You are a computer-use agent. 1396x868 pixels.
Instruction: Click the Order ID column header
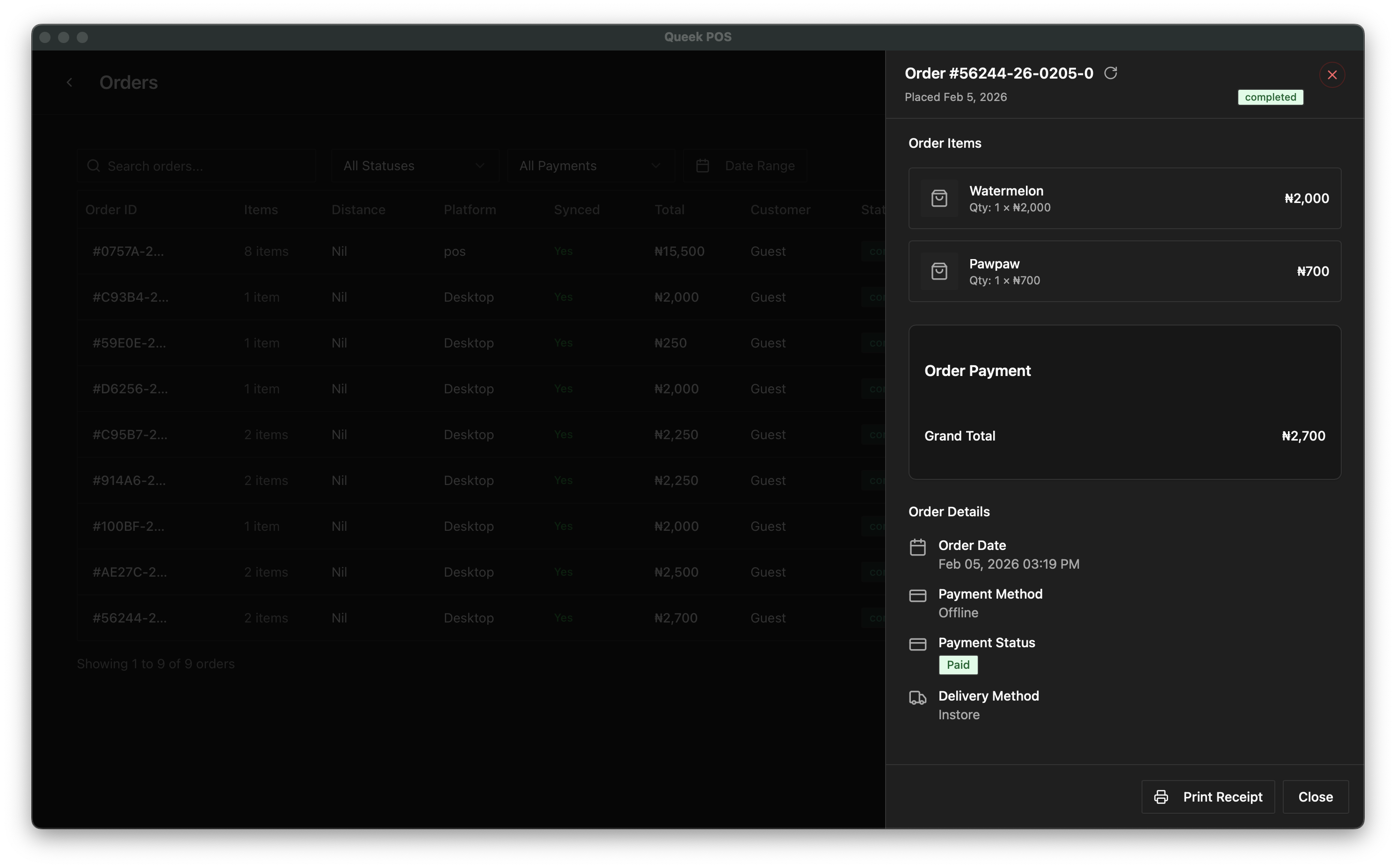[111, 210]
